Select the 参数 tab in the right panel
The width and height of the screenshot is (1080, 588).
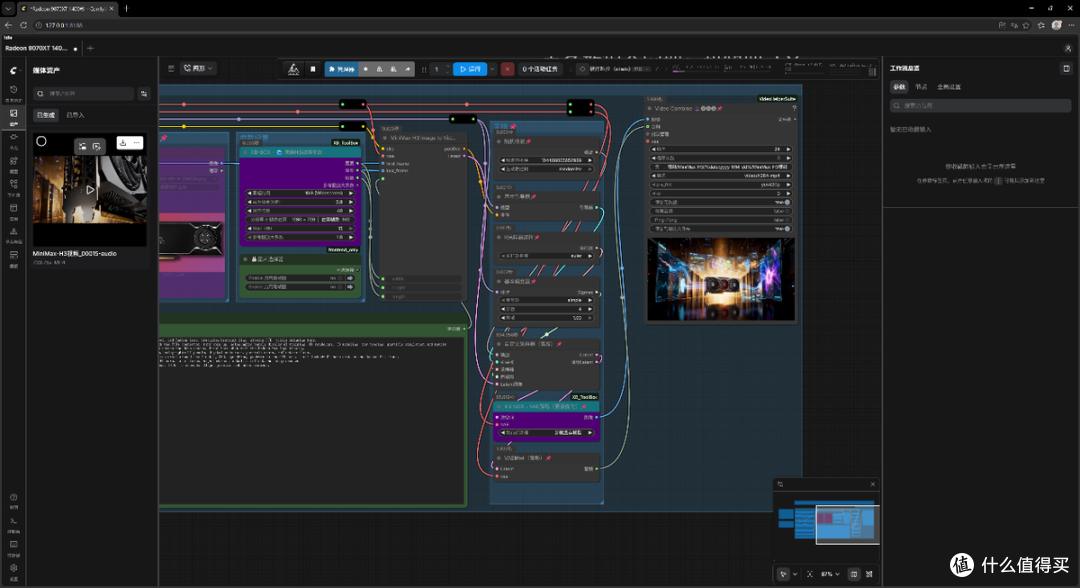tap(900, 87)
